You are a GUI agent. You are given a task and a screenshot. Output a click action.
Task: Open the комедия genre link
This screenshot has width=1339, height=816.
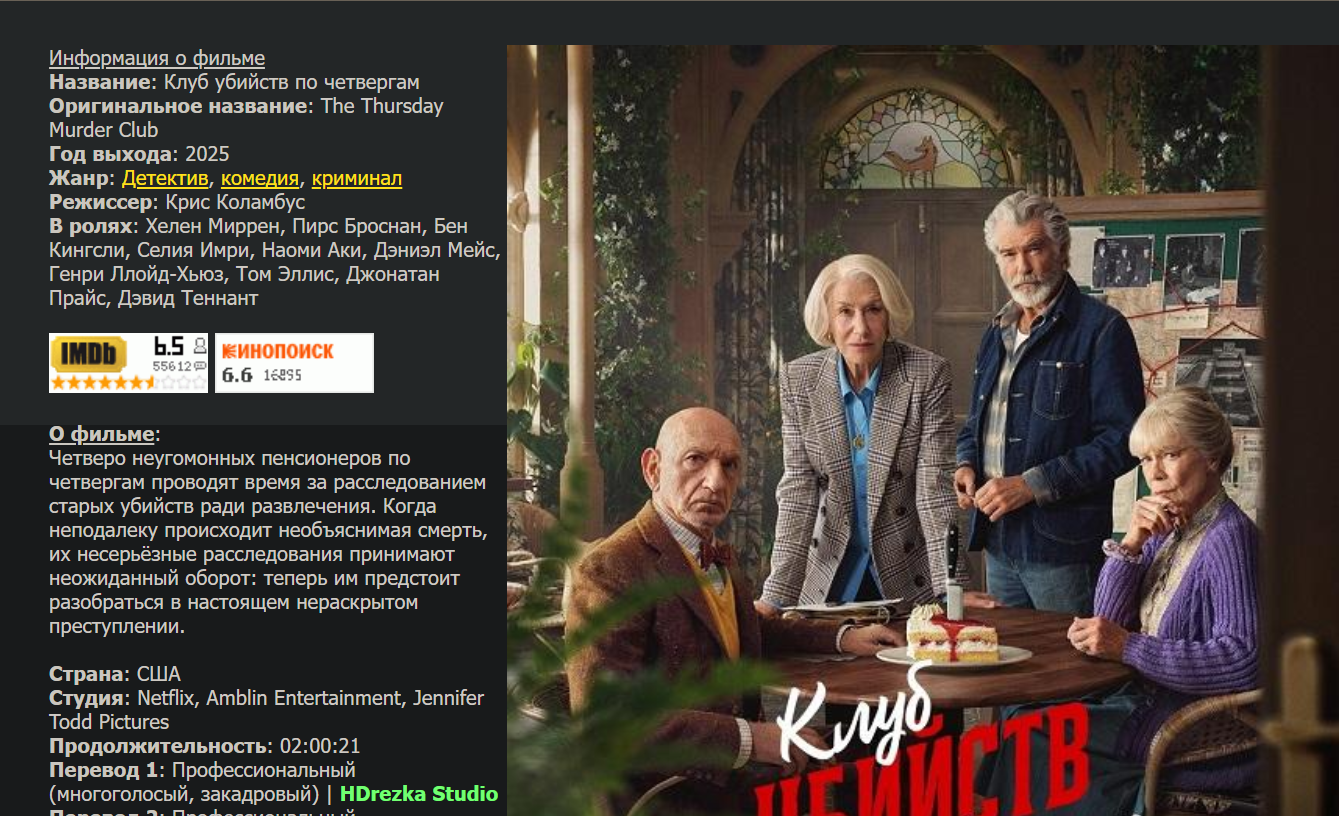tap(260, 178)
